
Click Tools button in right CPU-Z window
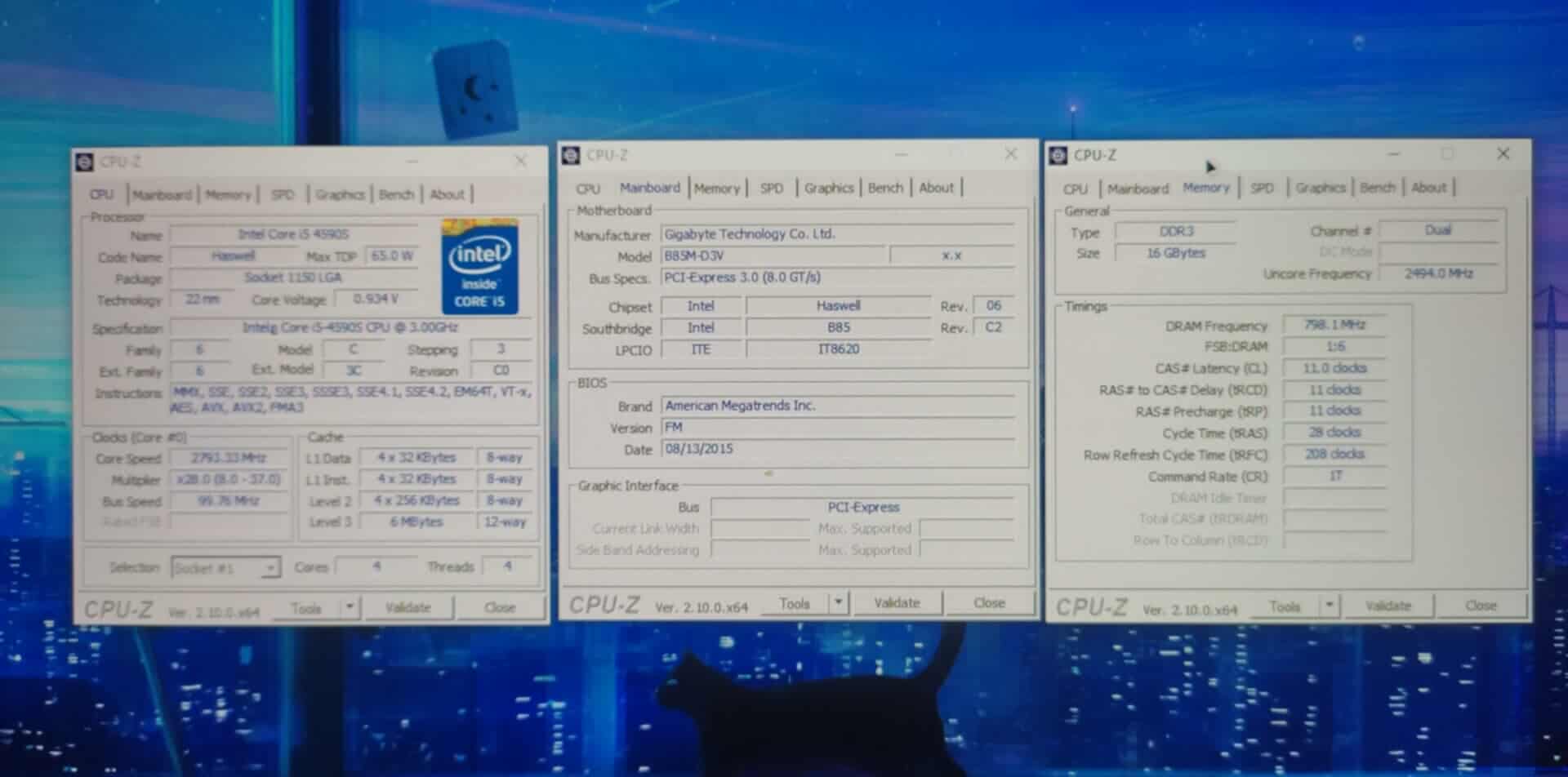tap(1285, 606)
